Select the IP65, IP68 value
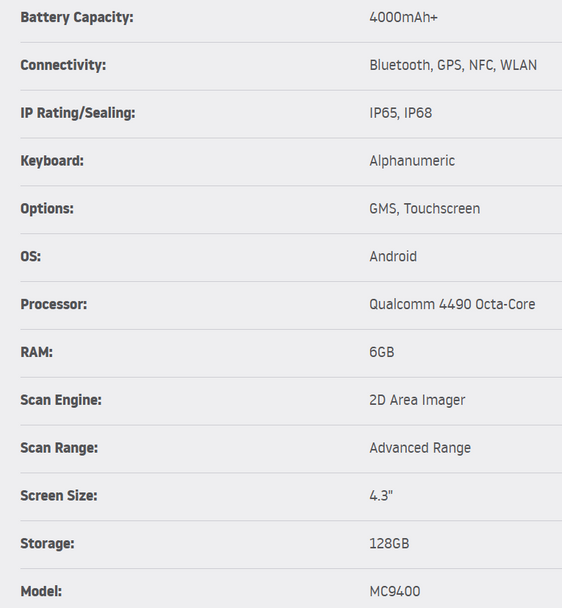Viewport: 562px width, 608px height. coord(401,113)
